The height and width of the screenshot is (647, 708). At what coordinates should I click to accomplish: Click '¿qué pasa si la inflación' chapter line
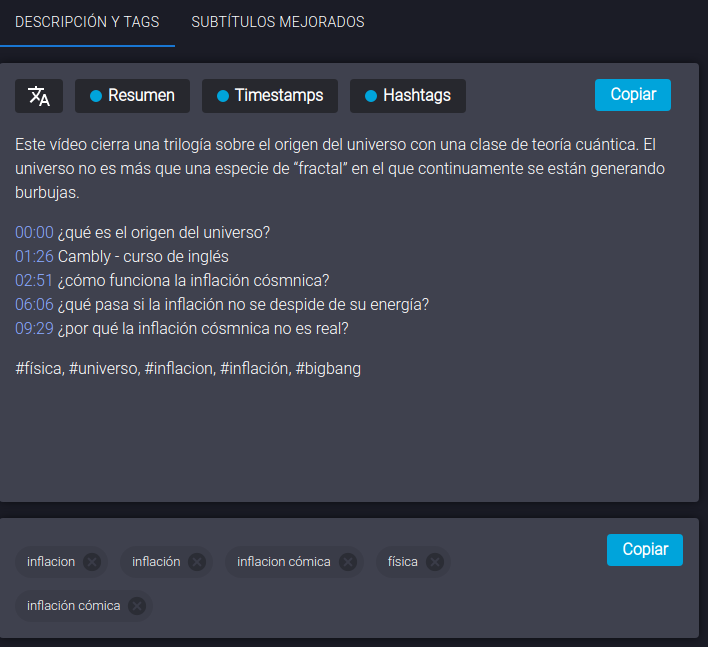click(243, 304)
